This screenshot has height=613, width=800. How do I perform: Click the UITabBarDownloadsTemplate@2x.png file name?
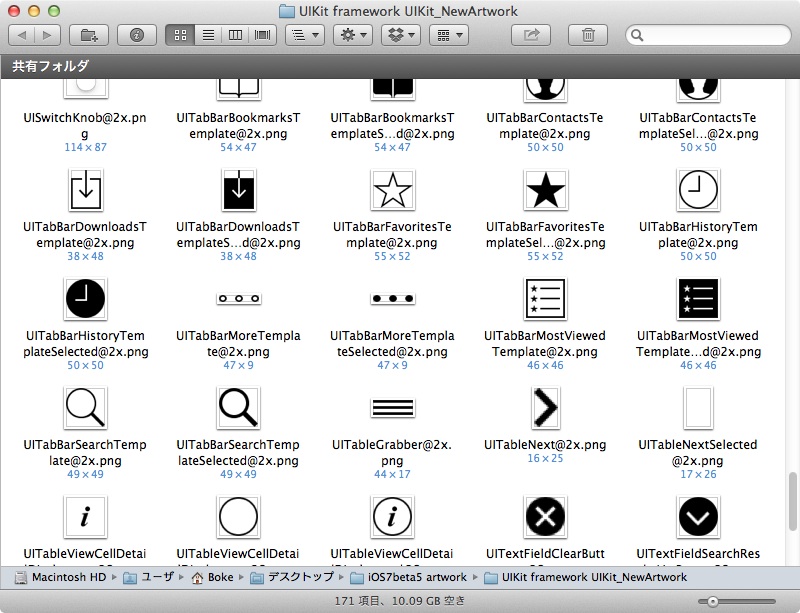[85, 234]
